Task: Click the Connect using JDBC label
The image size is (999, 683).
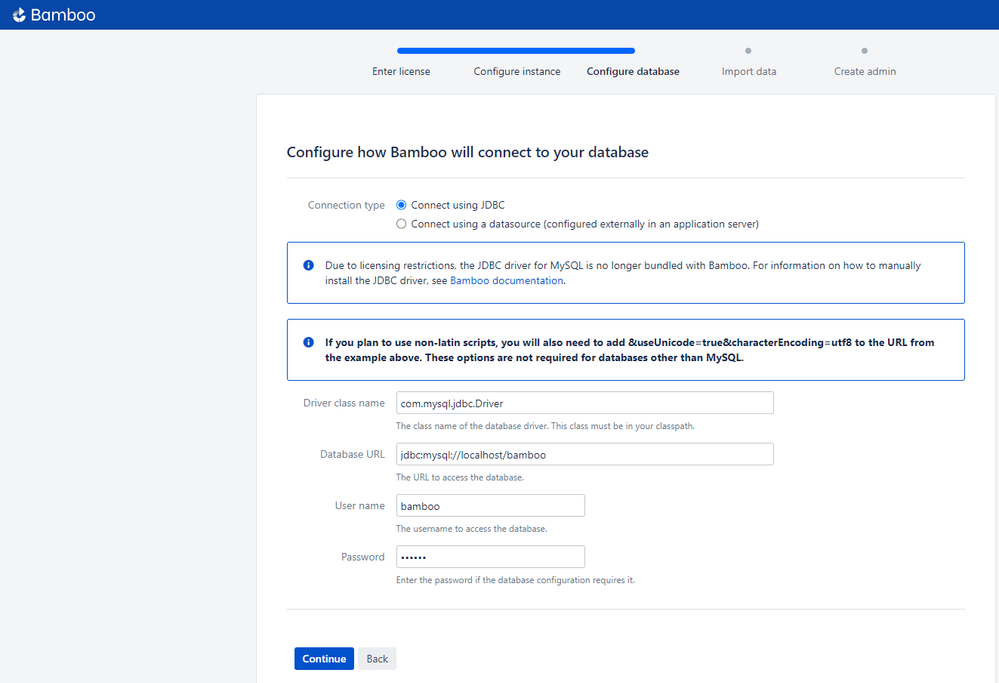Action: (x=457, y=205)
